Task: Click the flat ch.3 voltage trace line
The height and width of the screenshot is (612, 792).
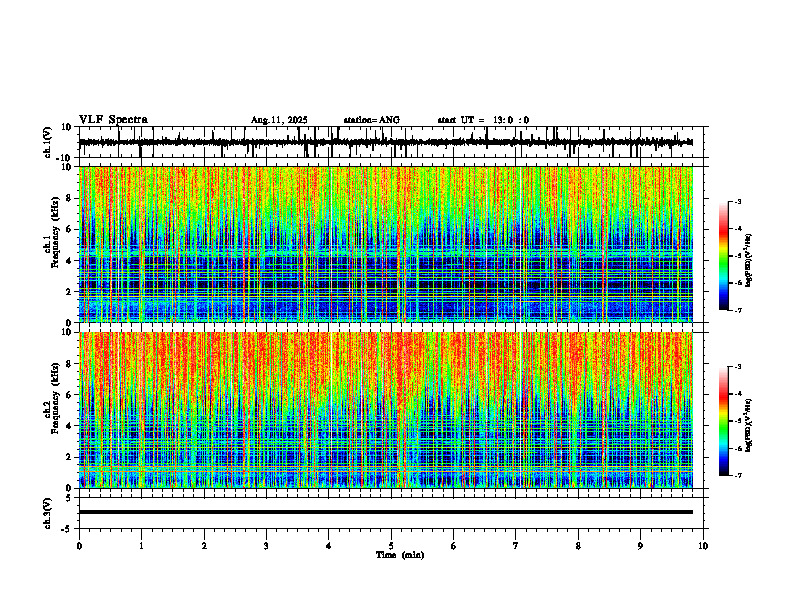Action: point(385,512)
